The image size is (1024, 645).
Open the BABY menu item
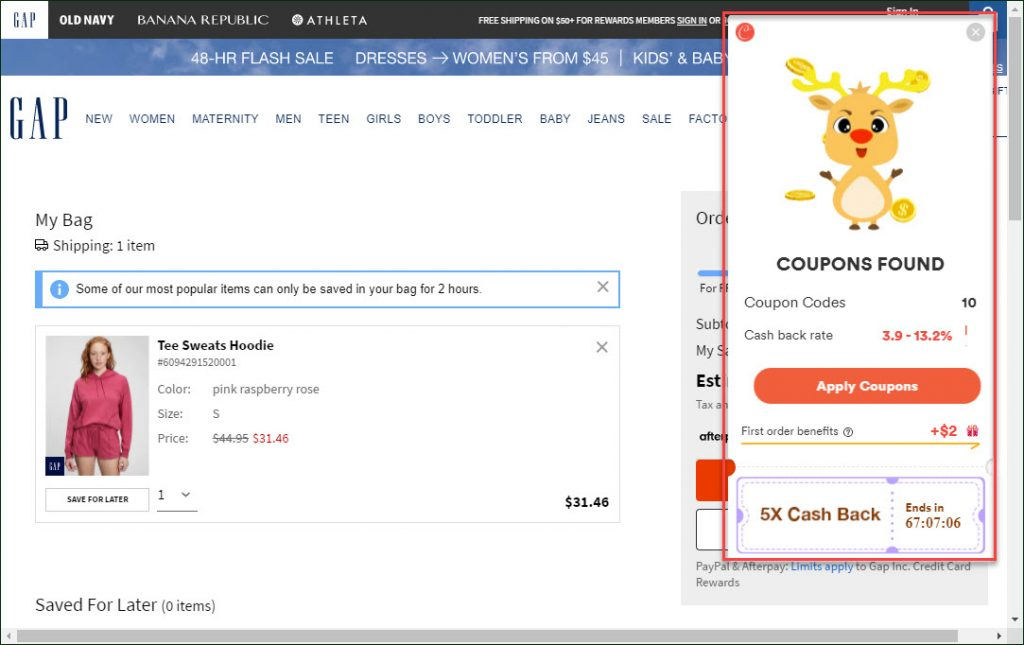554,119
